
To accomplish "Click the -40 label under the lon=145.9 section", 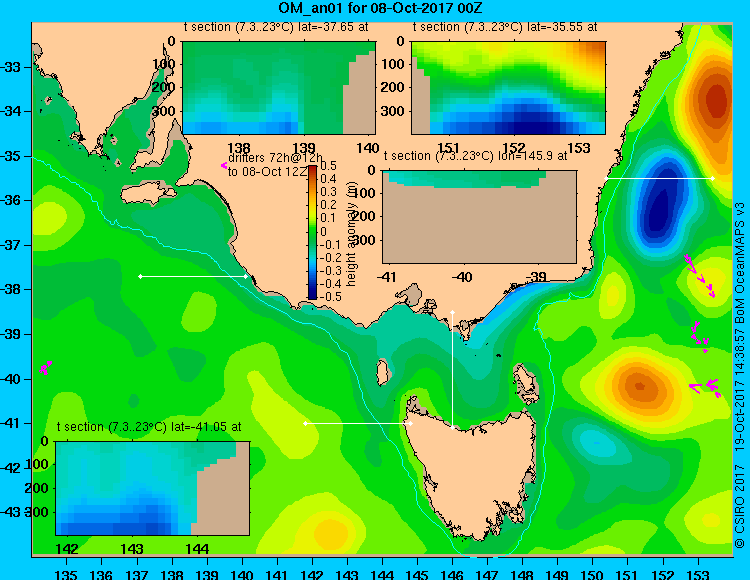I will click(463, 277).
